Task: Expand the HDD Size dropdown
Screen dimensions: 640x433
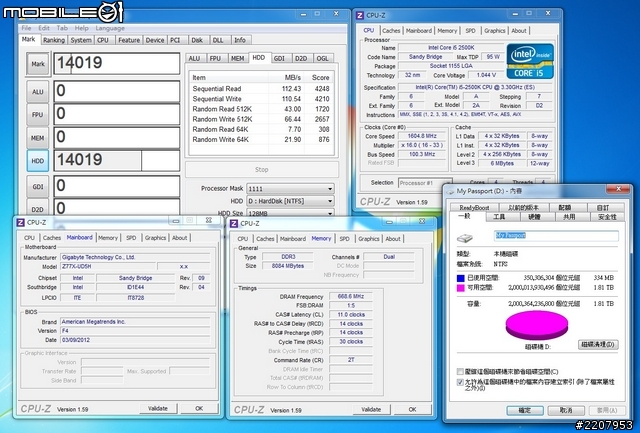Action: (x=330, y=213)
